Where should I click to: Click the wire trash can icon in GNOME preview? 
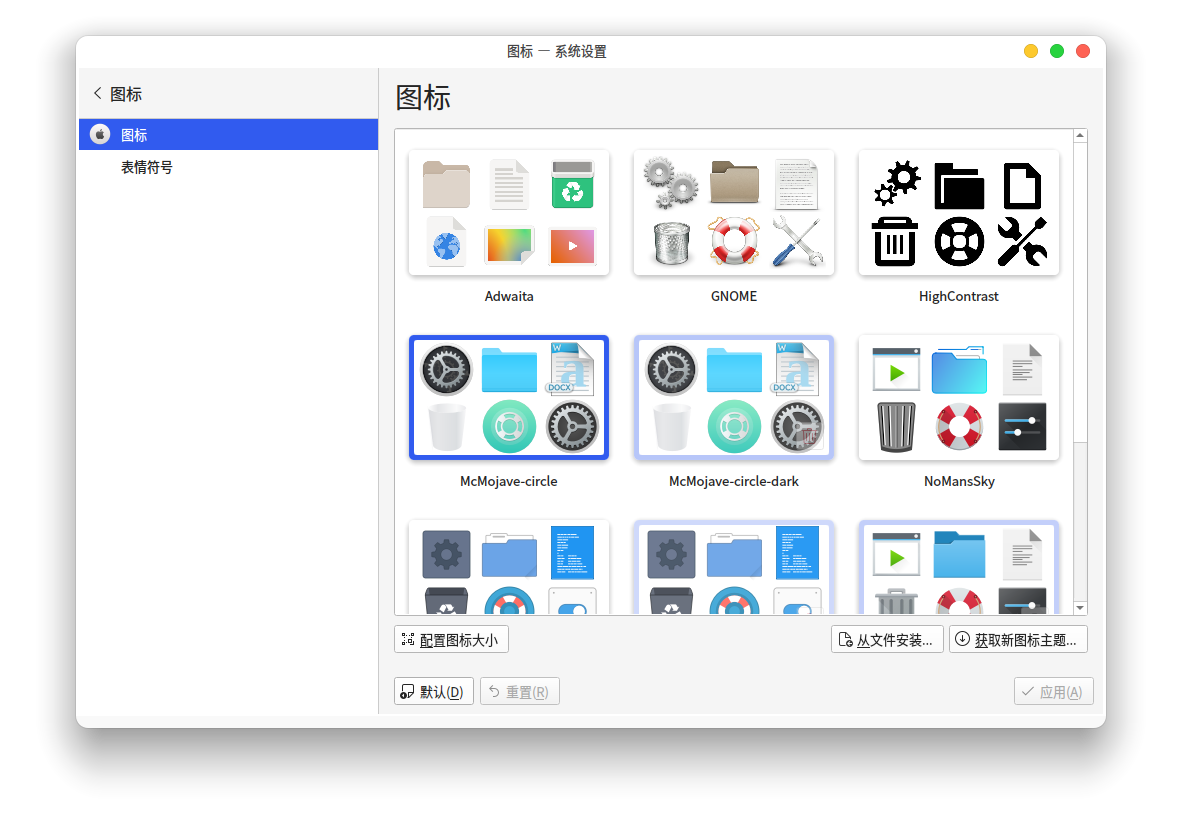[x=671, y=243]
